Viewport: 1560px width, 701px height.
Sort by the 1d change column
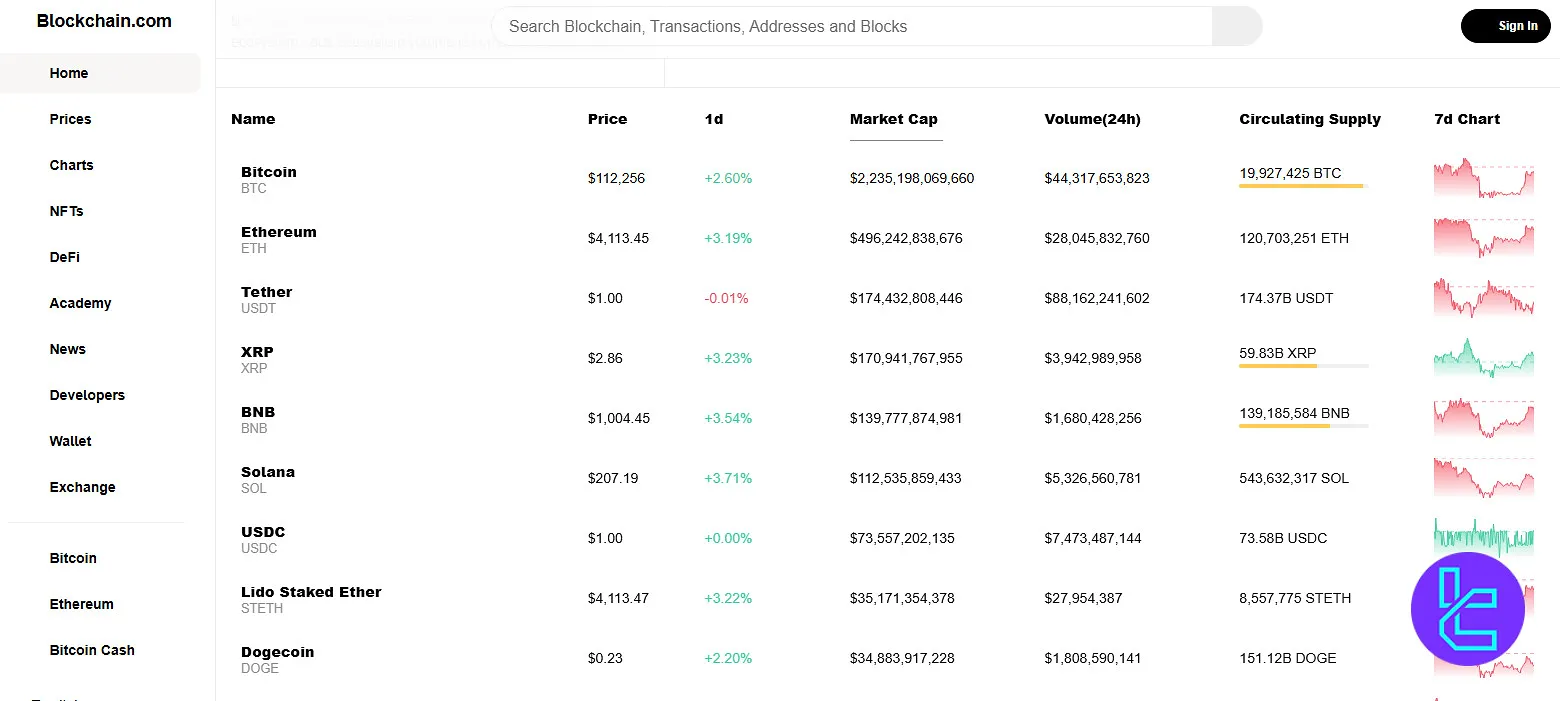(713, 119)
